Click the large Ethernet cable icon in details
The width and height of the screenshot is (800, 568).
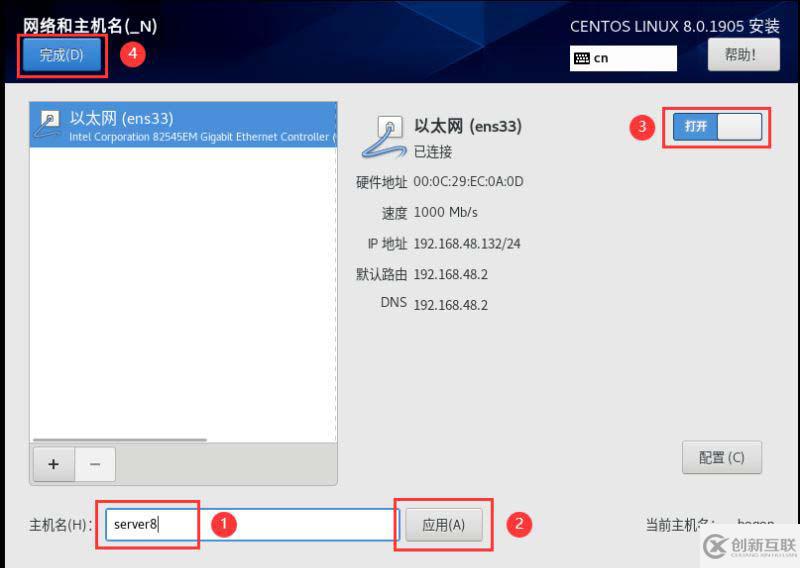[383, 136]
